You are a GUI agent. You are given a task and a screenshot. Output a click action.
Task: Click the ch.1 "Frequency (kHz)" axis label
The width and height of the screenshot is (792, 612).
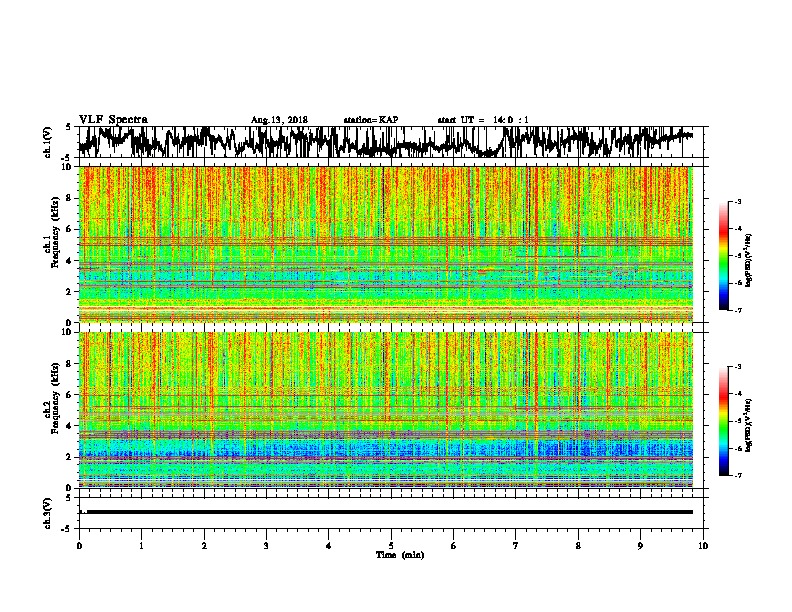click(x=55, y=233)
